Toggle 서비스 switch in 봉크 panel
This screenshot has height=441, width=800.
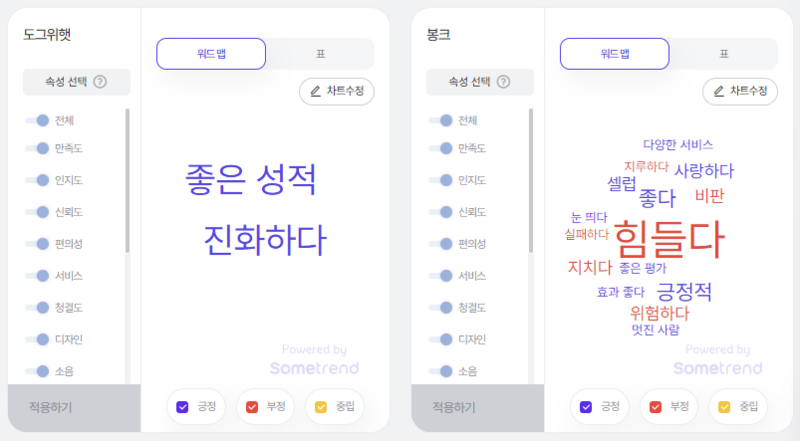coord(440,276)
